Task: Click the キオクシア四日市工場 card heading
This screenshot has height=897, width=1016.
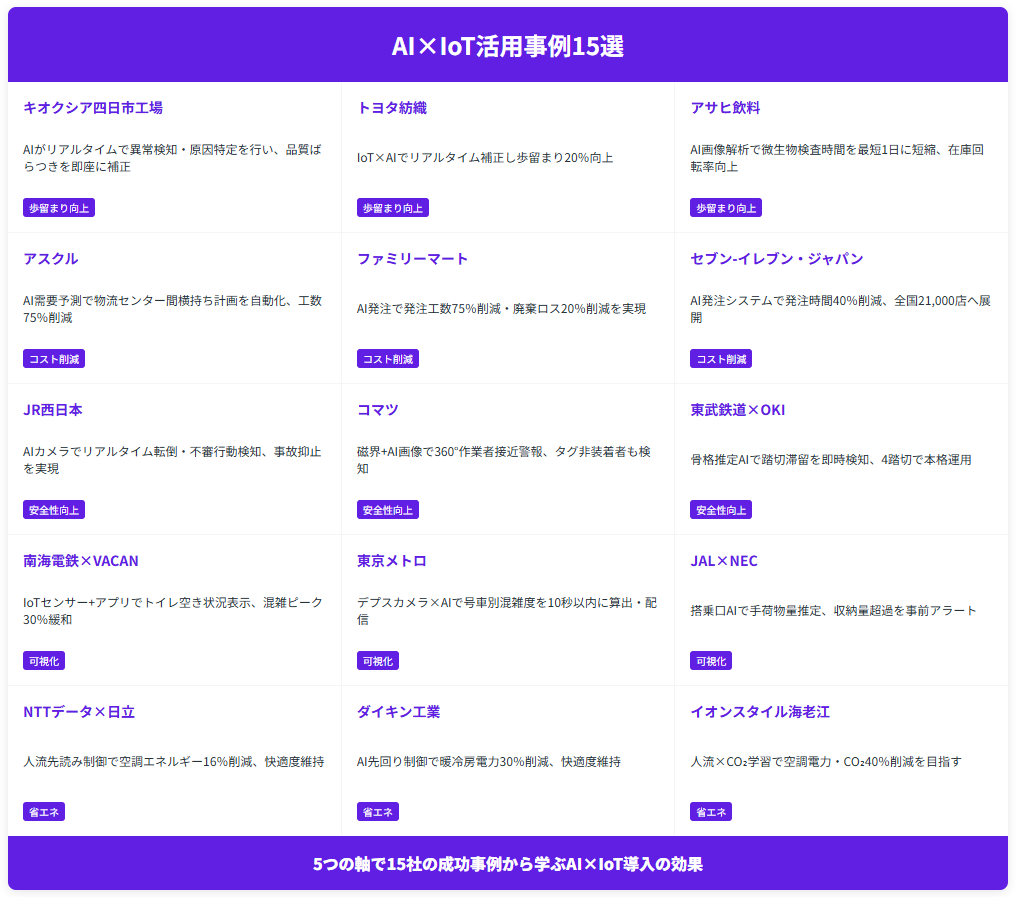Action: [93, 108]
